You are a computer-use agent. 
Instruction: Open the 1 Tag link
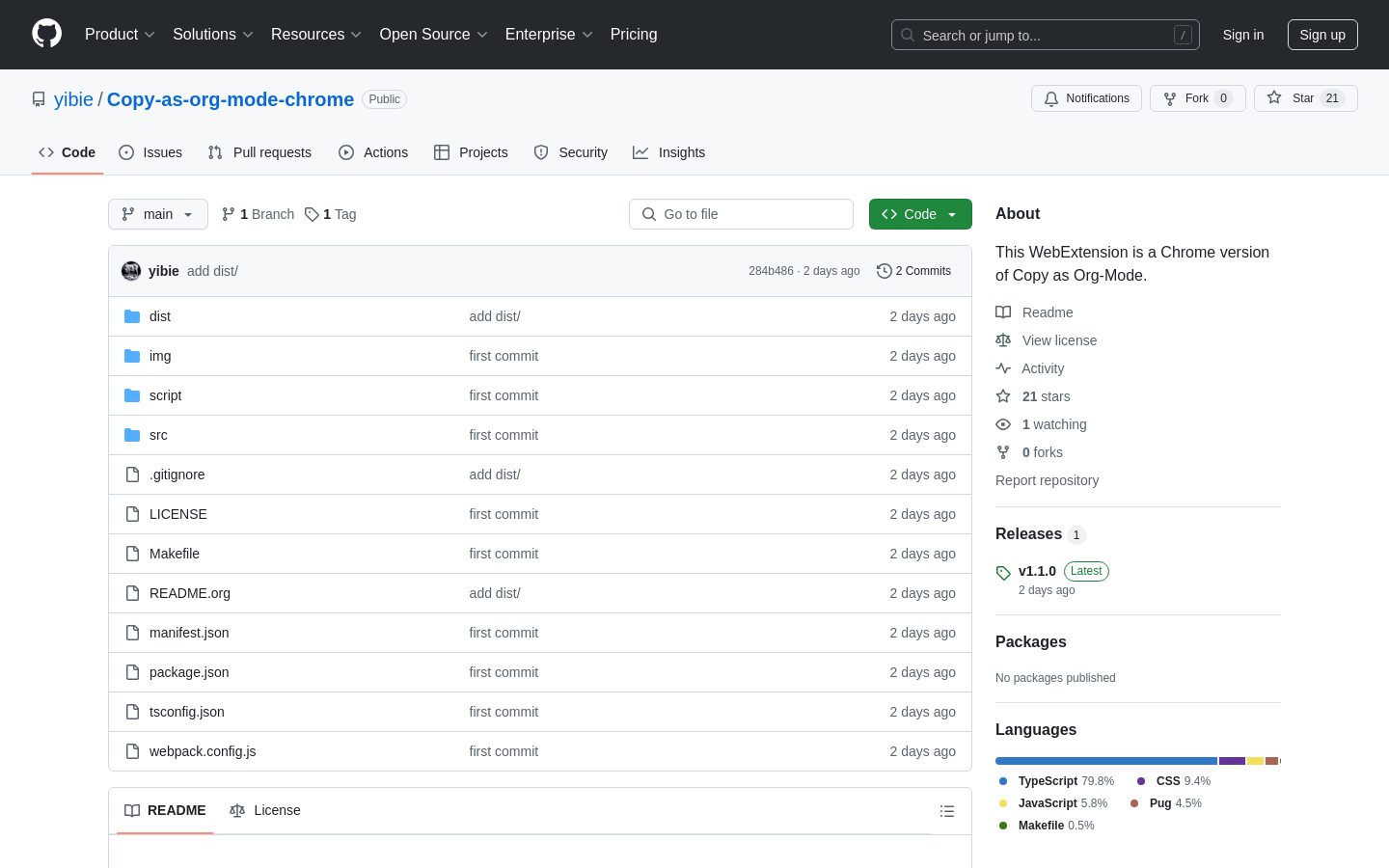click(331, 214)
